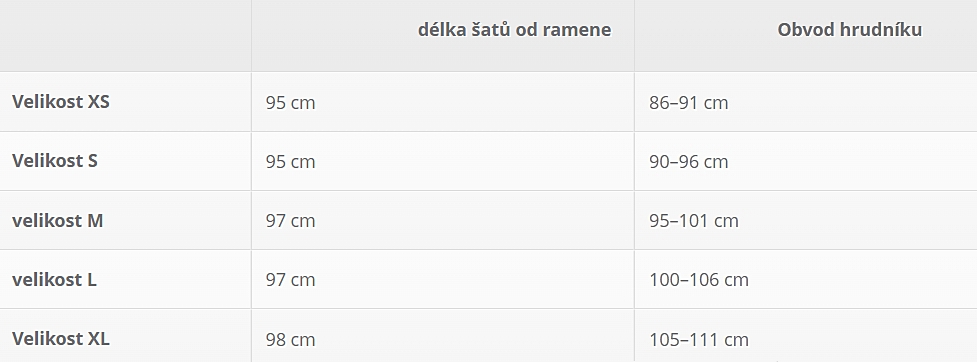Viewport: 977px width, 362px height.
Task: Click the 'délka šatů od ramene' column header
Action: click(514, 30)
